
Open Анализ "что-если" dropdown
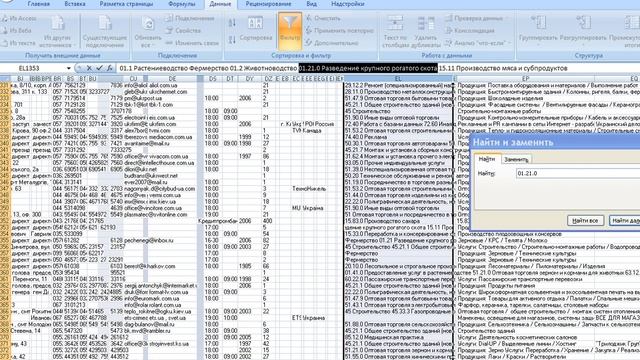[478, 43]
